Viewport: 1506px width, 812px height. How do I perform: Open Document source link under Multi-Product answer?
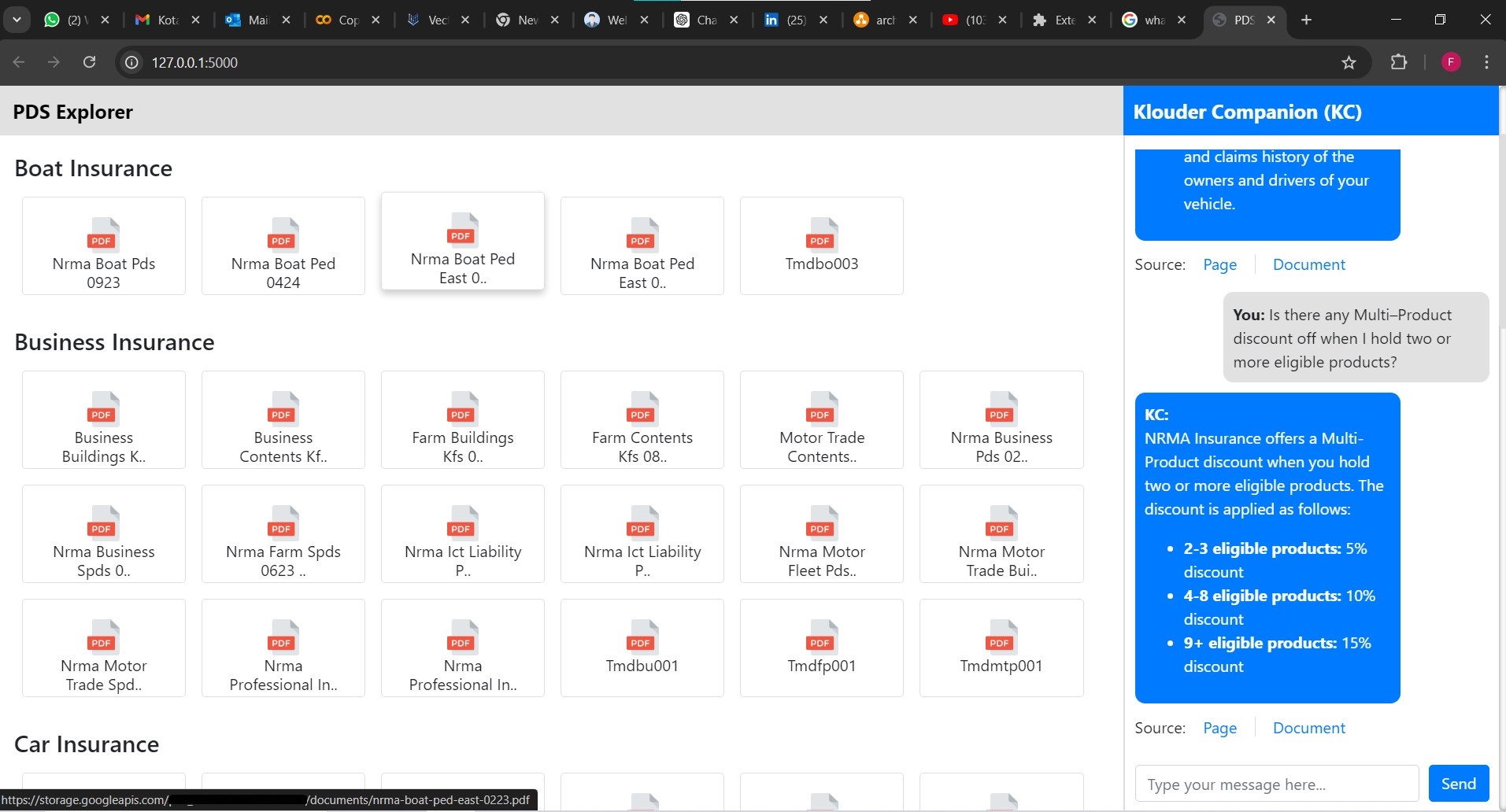pyautogui.click(x=1309, y=728)
